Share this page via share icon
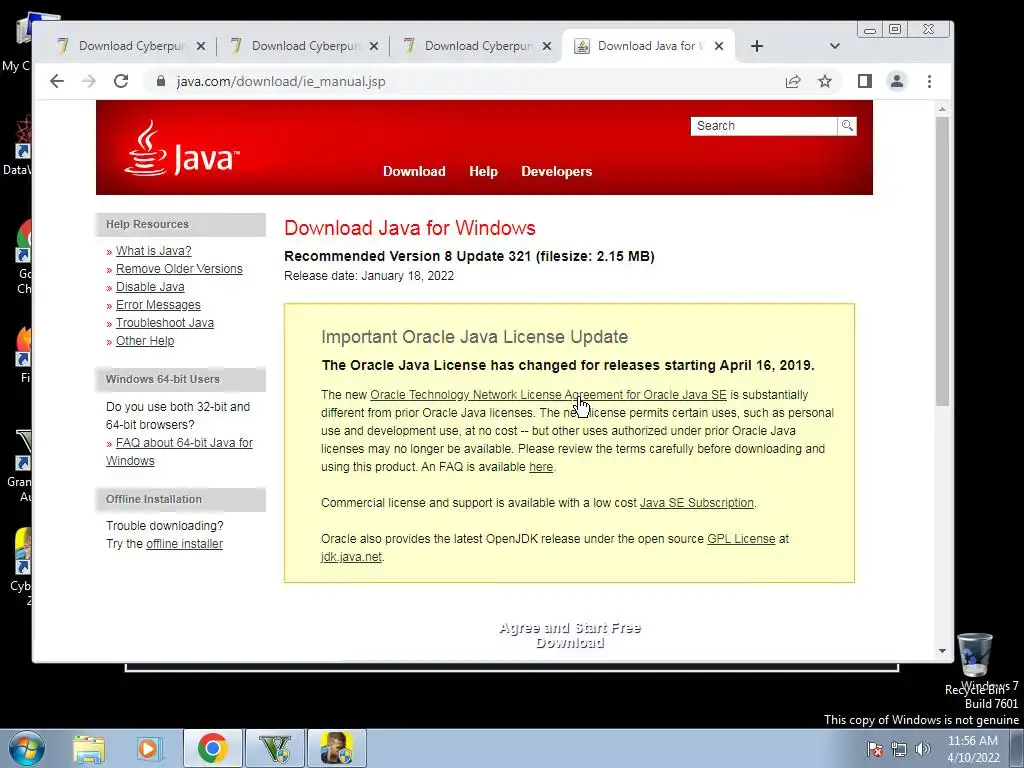This screenshot has width=1024, height=768. [793, 82]
